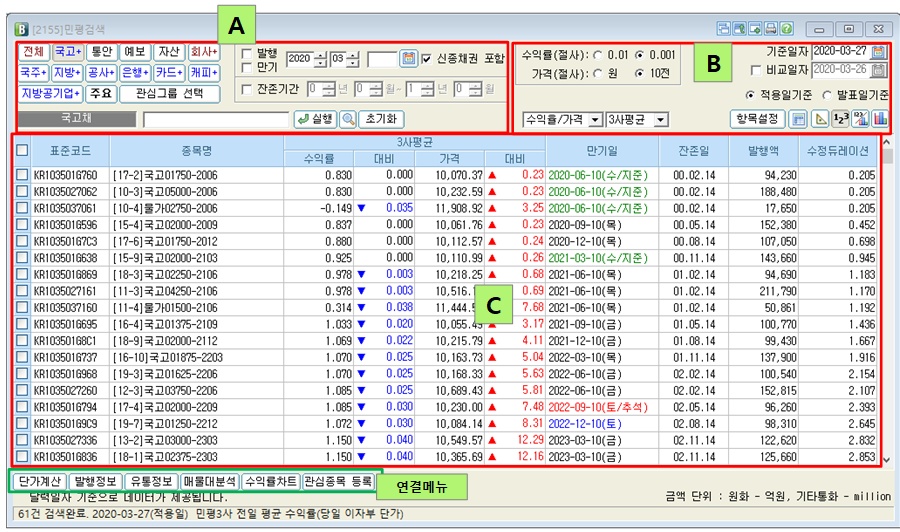Select the 예보 category button
Image resolution: width=900 pixels, height=532 pixels.
click(135, 52)
